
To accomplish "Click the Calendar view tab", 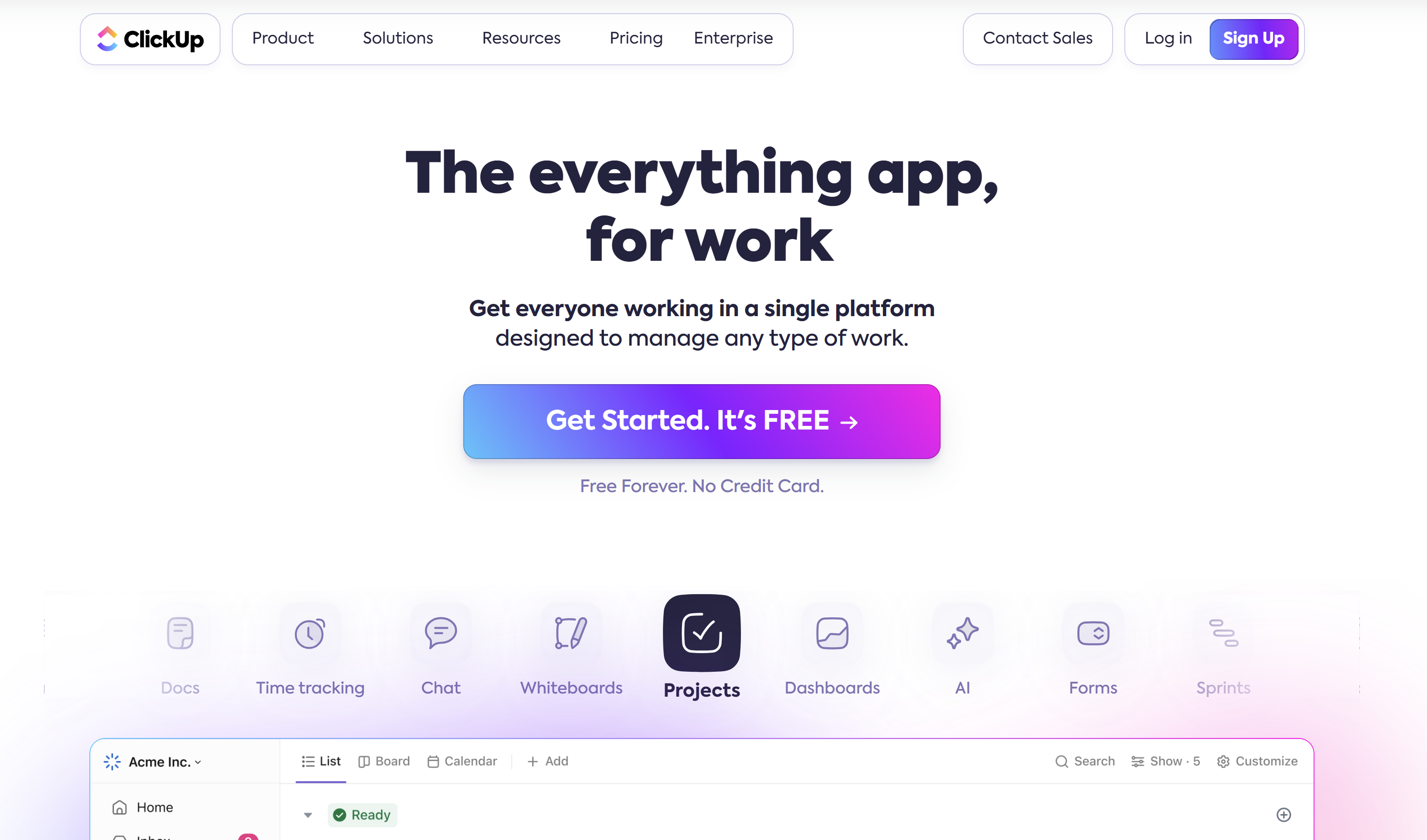I will [463, 761].
